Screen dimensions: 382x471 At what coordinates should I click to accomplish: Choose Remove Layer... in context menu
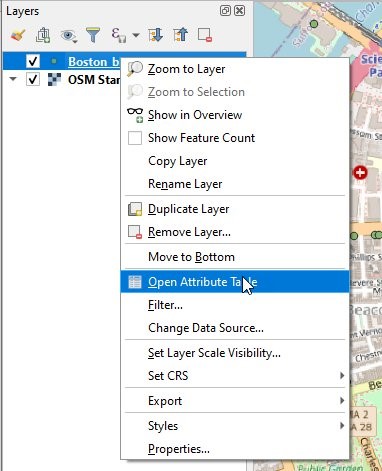click(235, 232)
